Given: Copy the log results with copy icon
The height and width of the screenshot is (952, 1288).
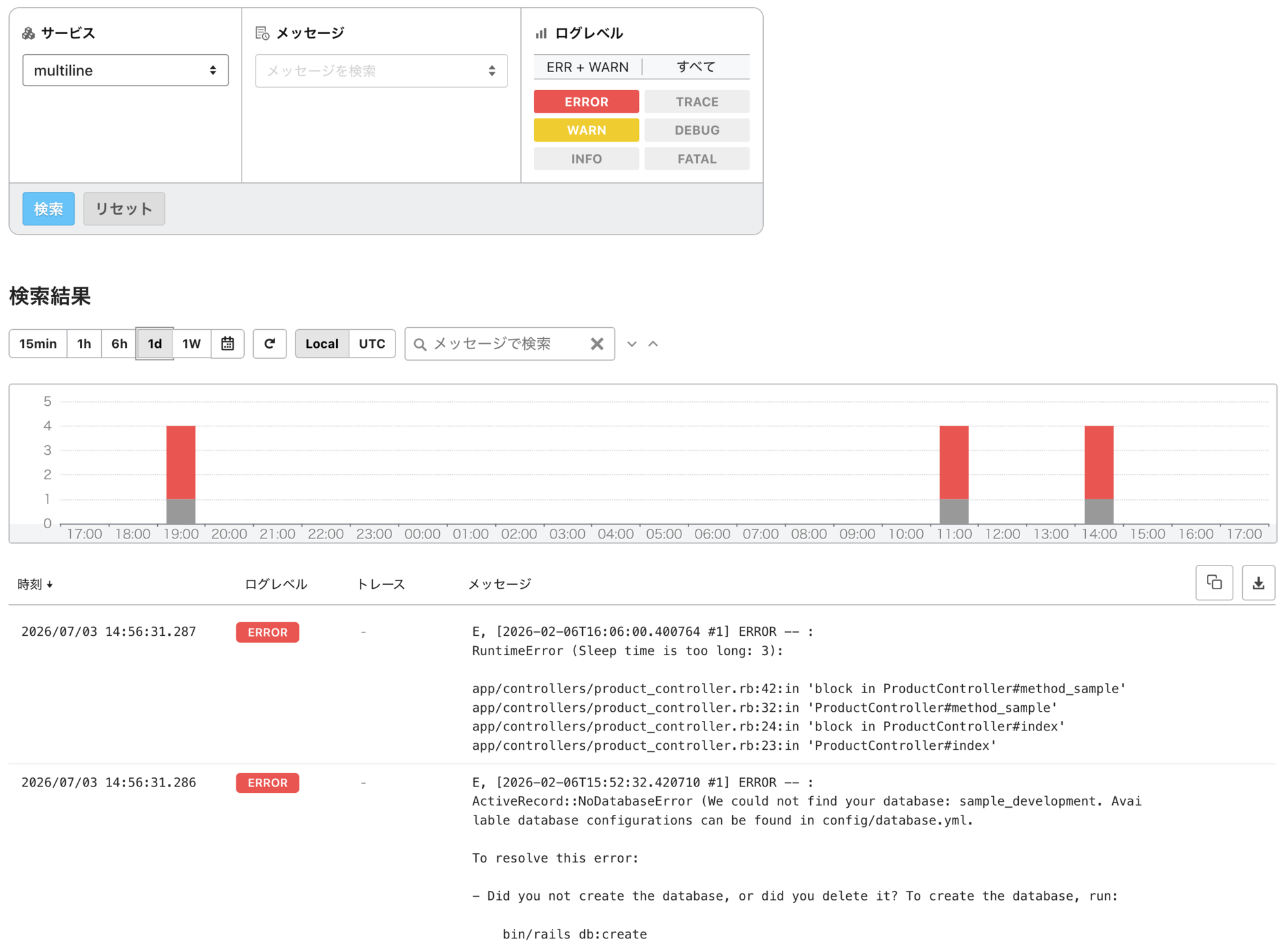Looking at the screenshot, I should click(1214, 583).
